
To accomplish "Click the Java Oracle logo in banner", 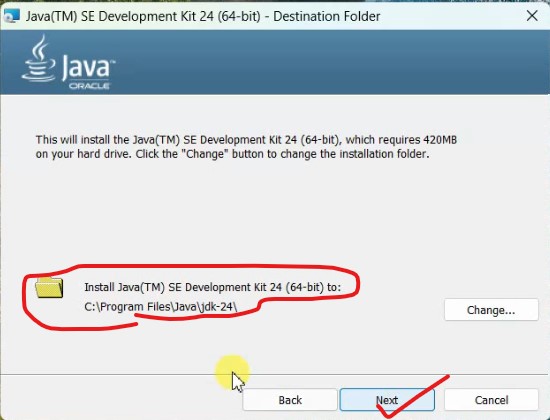I will point(68,62).
